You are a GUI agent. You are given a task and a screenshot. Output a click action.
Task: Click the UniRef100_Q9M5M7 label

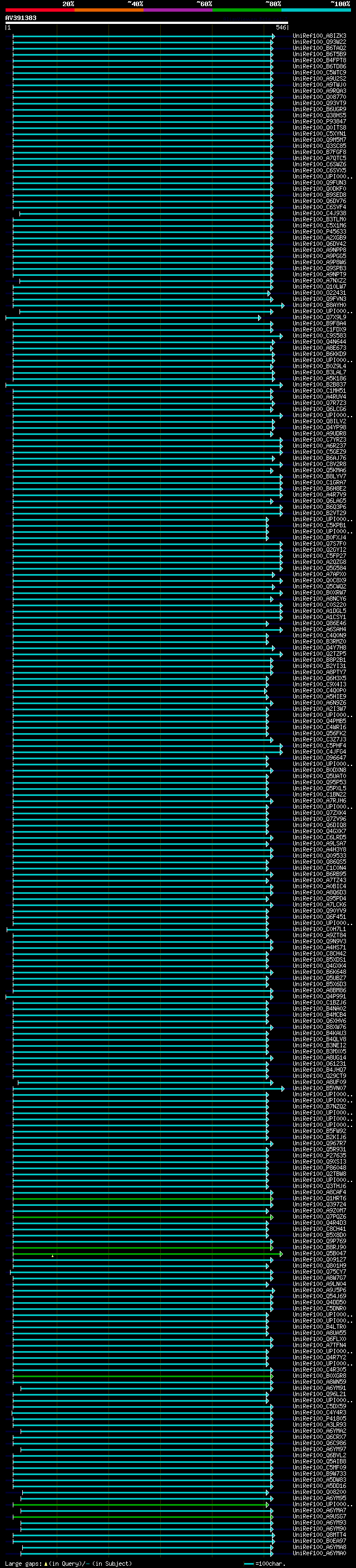(319, 140)
